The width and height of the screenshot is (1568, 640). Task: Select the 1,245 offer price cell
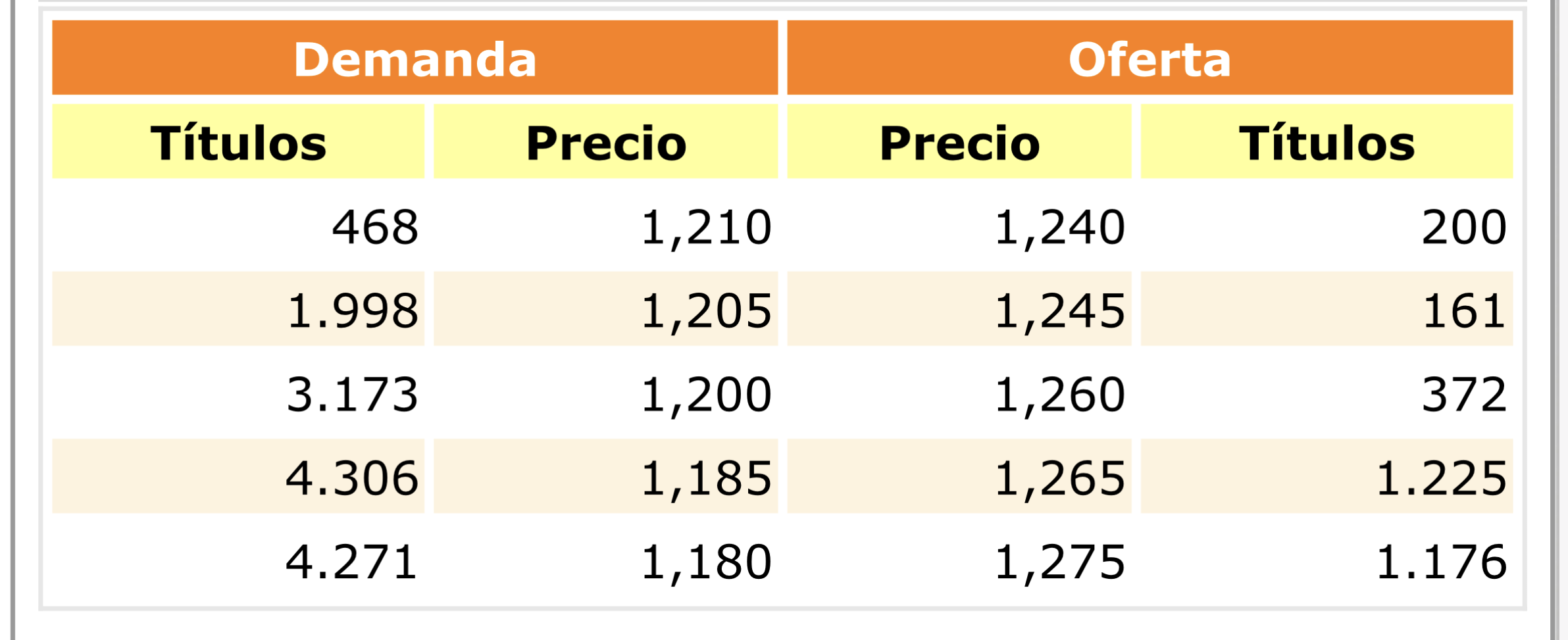coord(959,308)
